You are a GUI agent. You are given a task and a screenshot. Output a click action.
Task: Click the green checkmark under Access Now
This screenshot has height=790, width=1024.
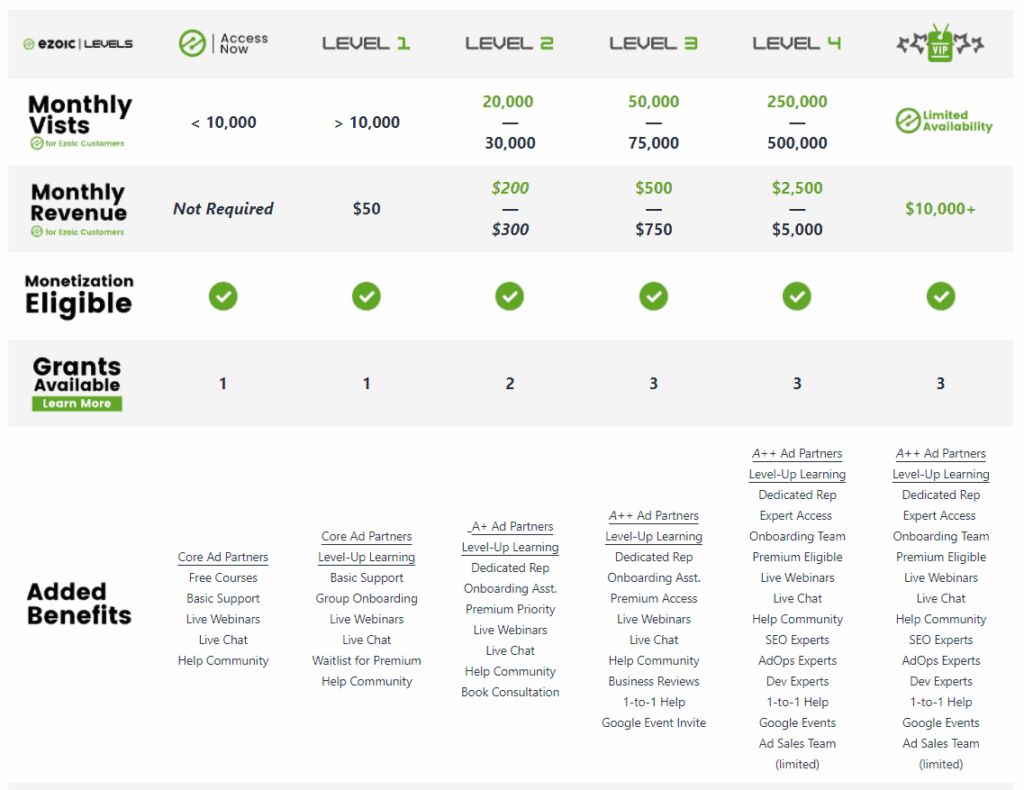[x=223, y=296]
